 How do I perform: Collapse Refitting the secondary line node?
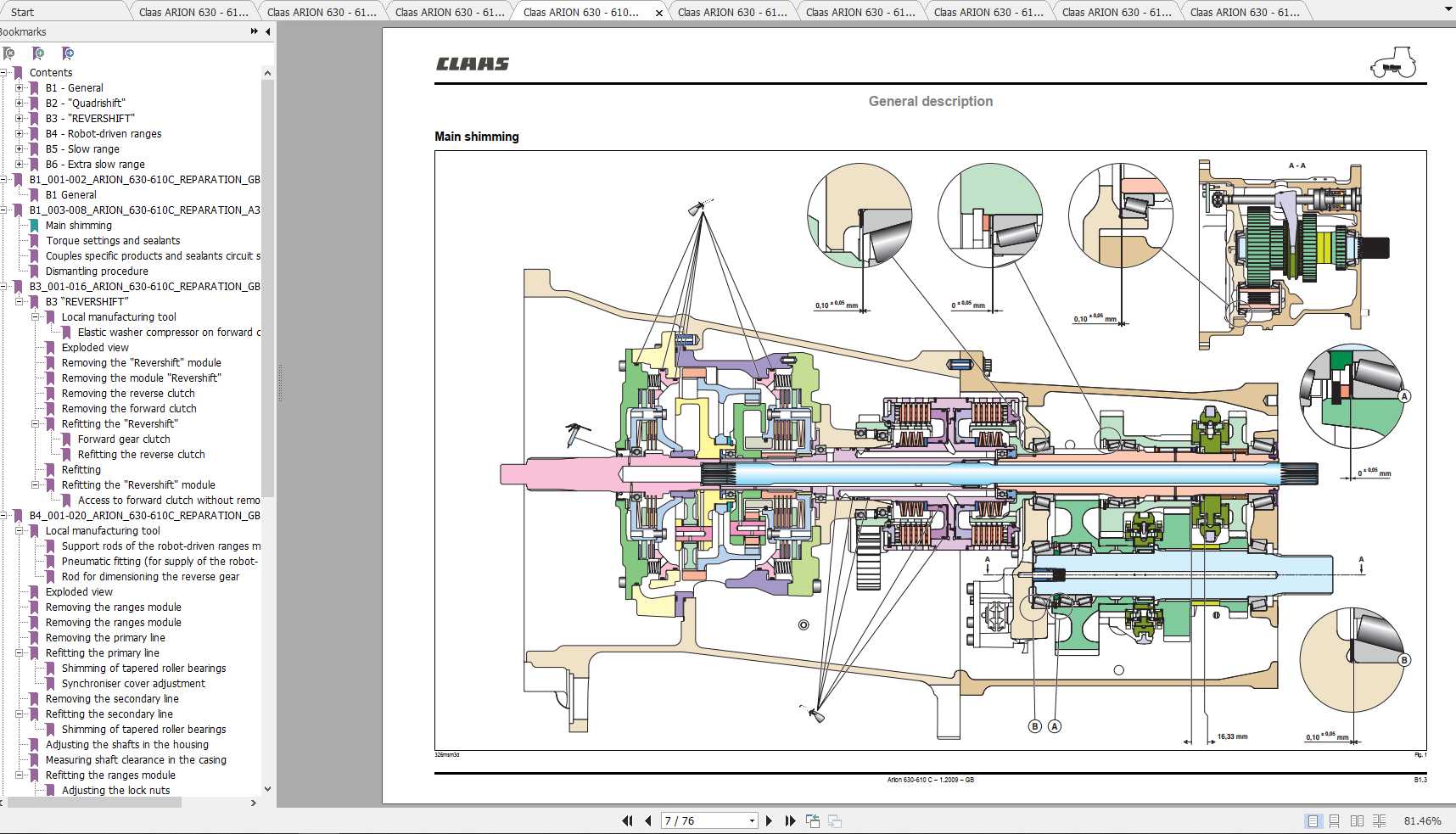pyautogui.click(x=20, y=714)
